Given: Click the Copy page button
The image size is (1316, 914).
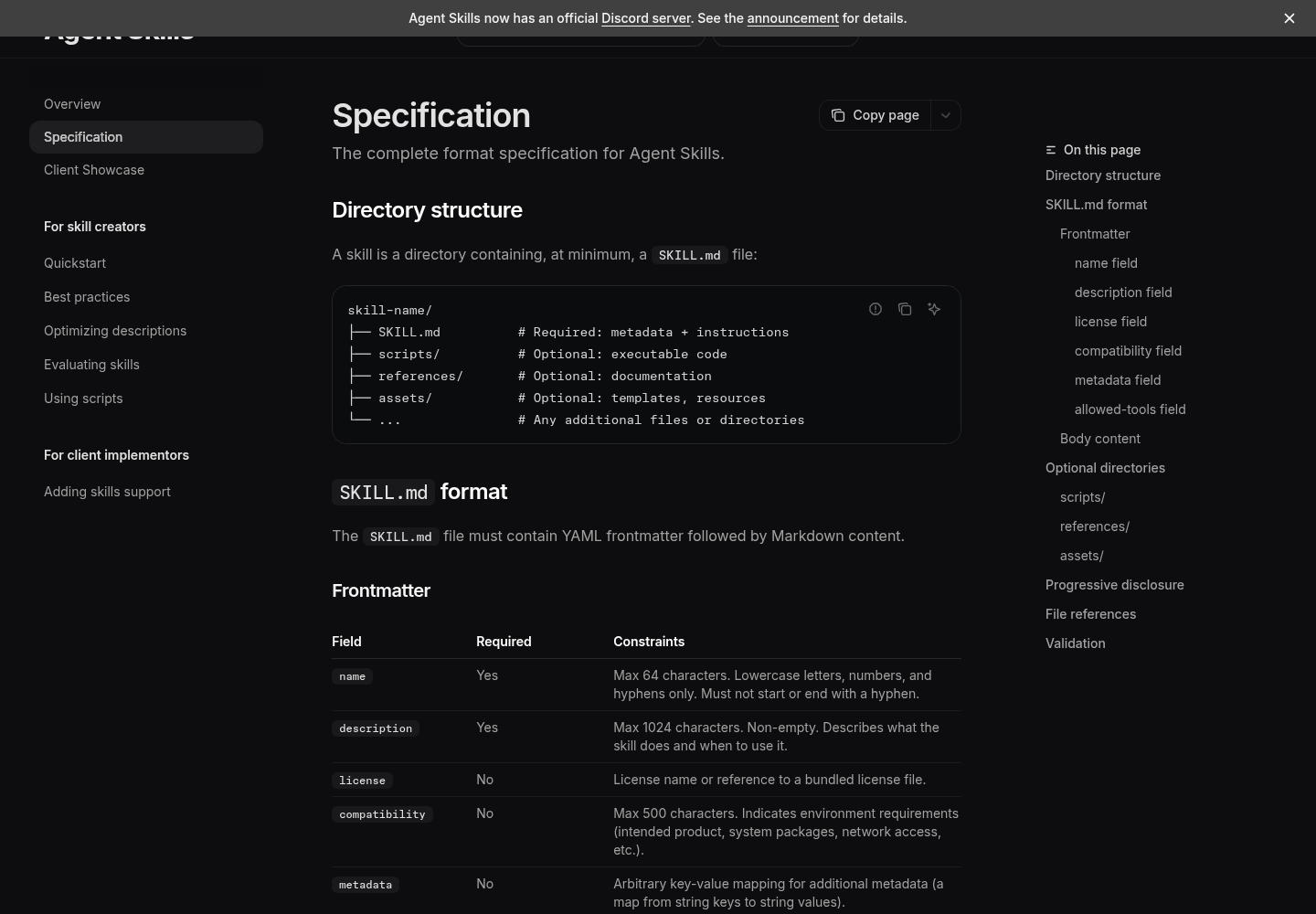Looking at the screenshot, I should point(876,115).
